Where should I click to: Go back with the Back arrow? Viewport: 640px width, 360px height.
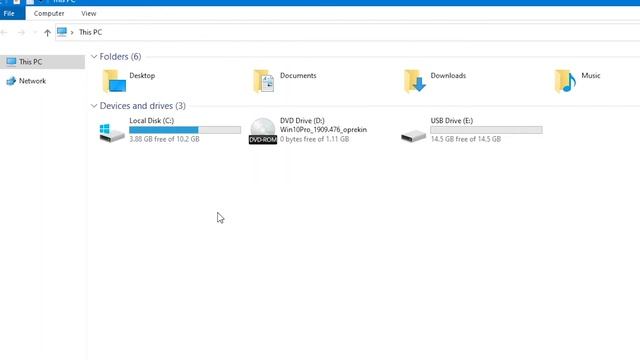[4, 32]
